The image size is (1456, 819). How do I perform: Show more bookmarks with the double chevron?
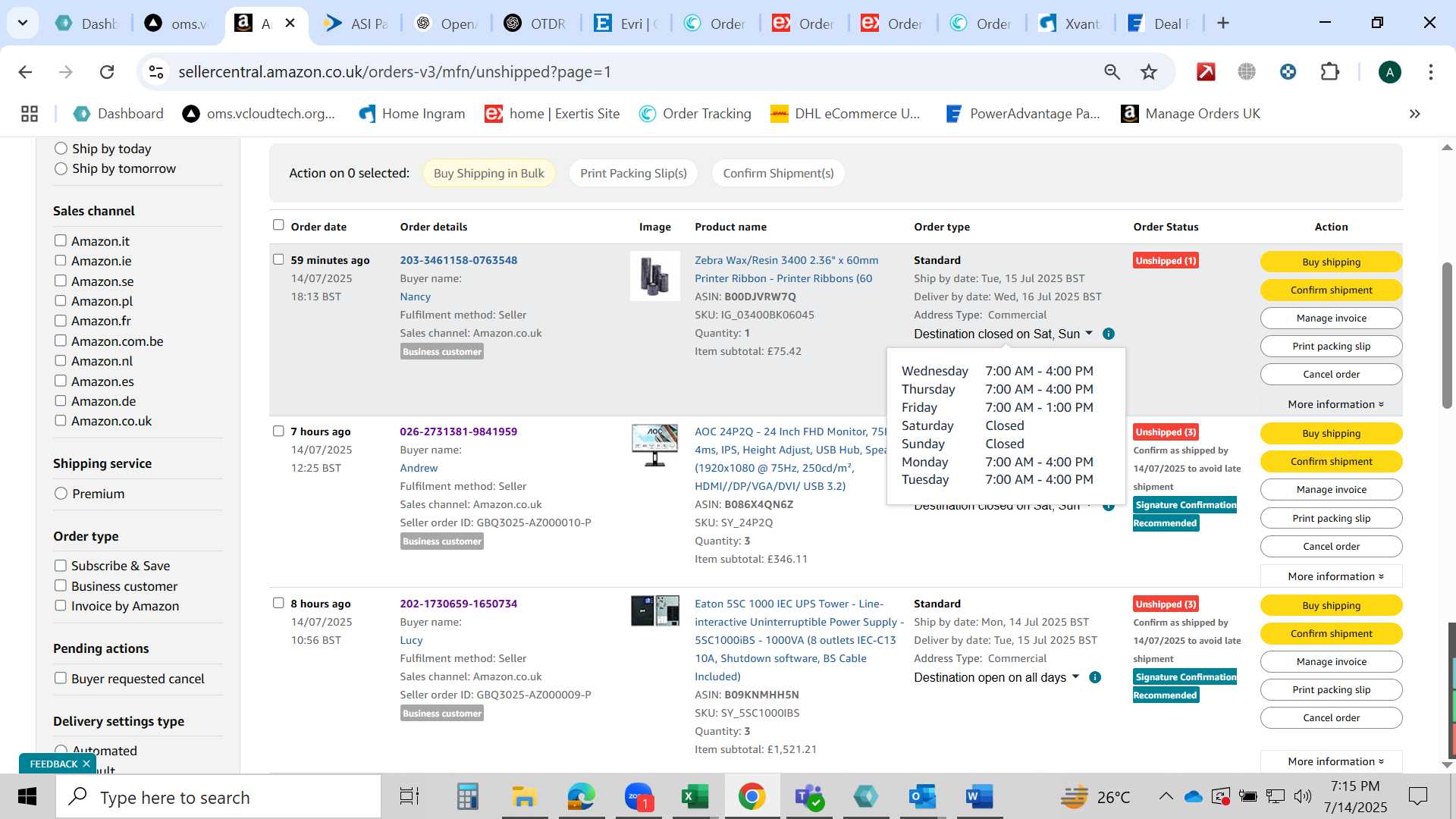point(1414,114)
